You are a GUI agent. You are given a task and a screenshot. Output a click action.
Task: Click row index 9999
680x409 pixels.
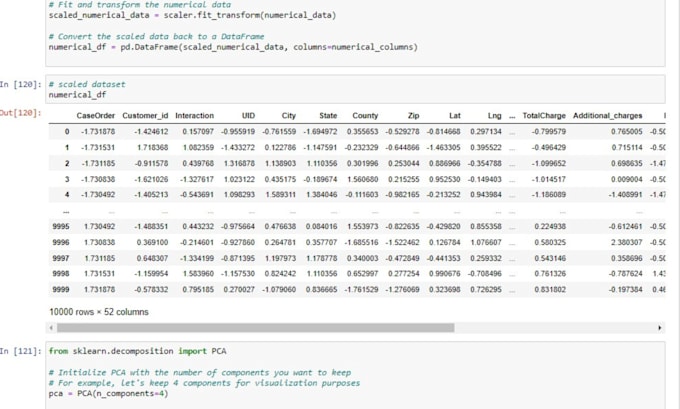tap(61, 289)
